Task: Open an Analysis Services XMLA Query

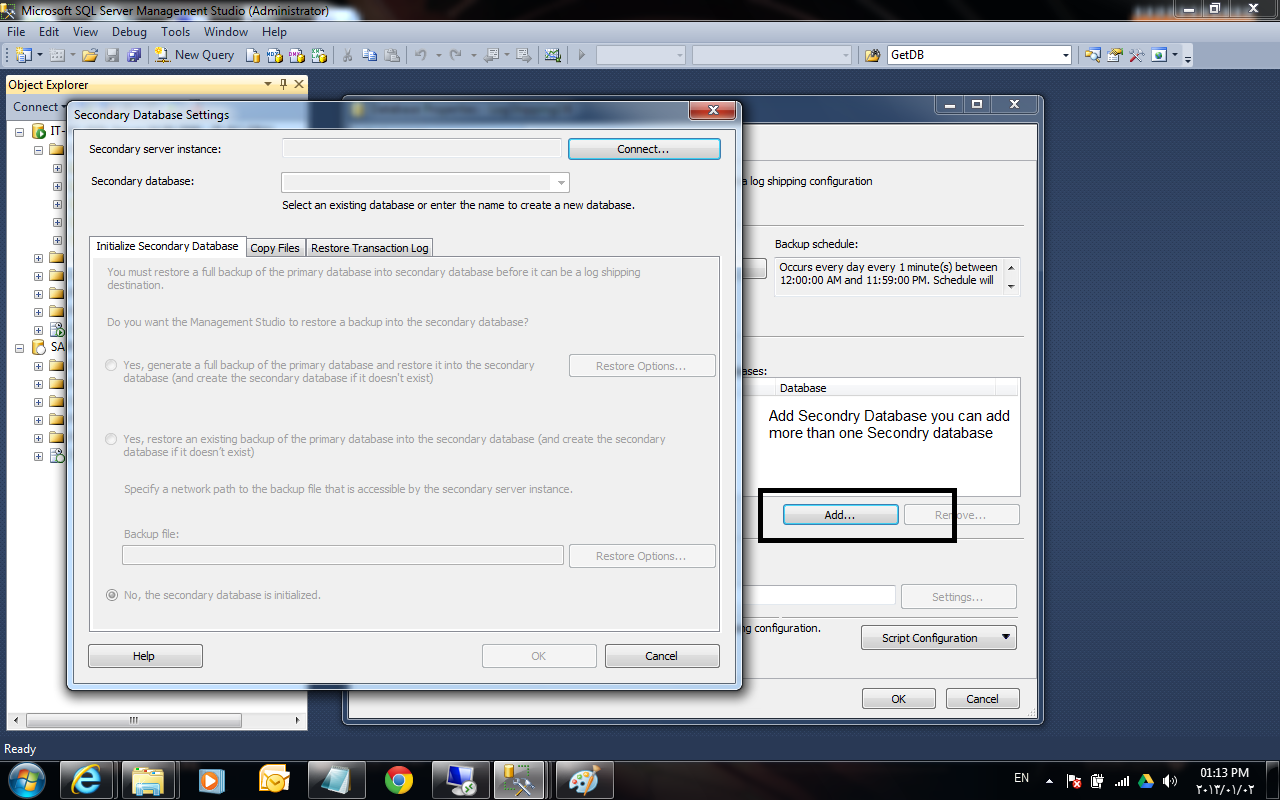Action: 319,55
